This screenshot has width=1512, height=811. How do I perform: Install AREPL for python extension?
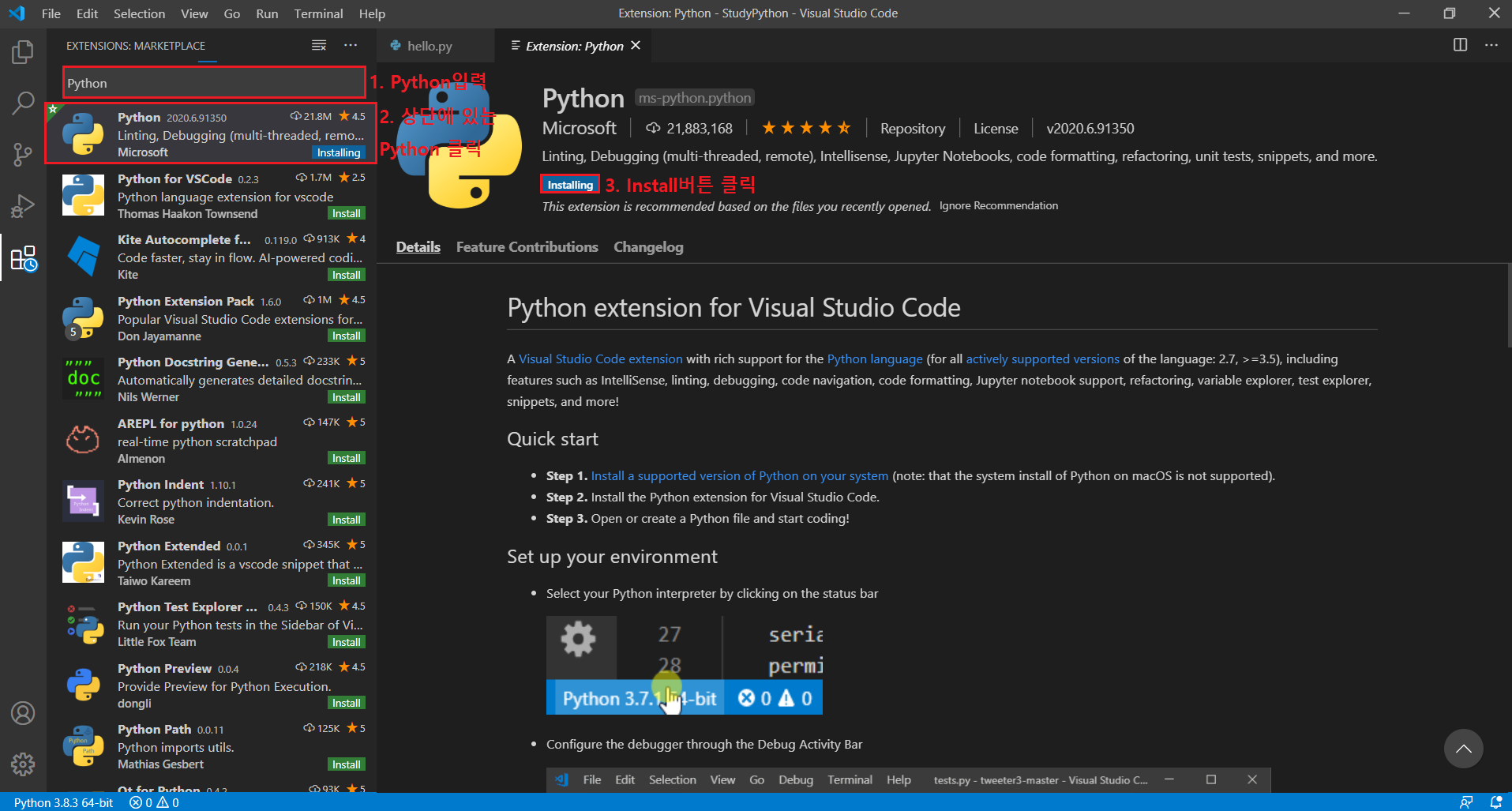346,459
